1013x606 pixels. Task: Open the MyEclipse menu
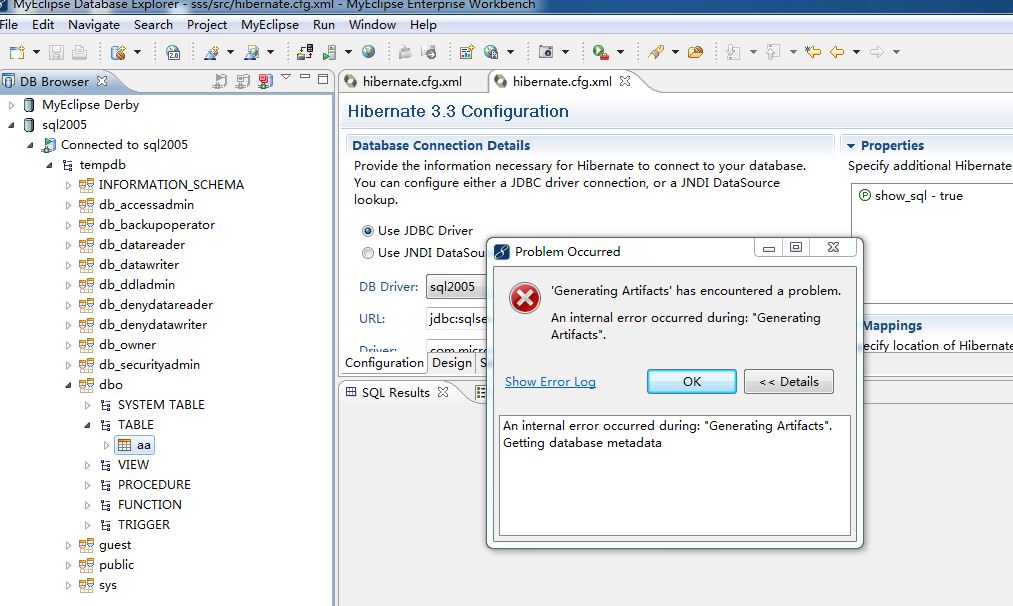269,25
